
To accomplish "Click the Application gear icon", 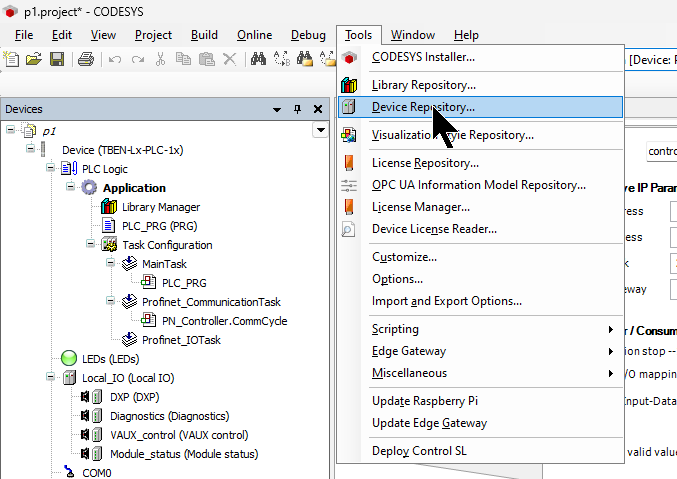I will pos(89,188).
